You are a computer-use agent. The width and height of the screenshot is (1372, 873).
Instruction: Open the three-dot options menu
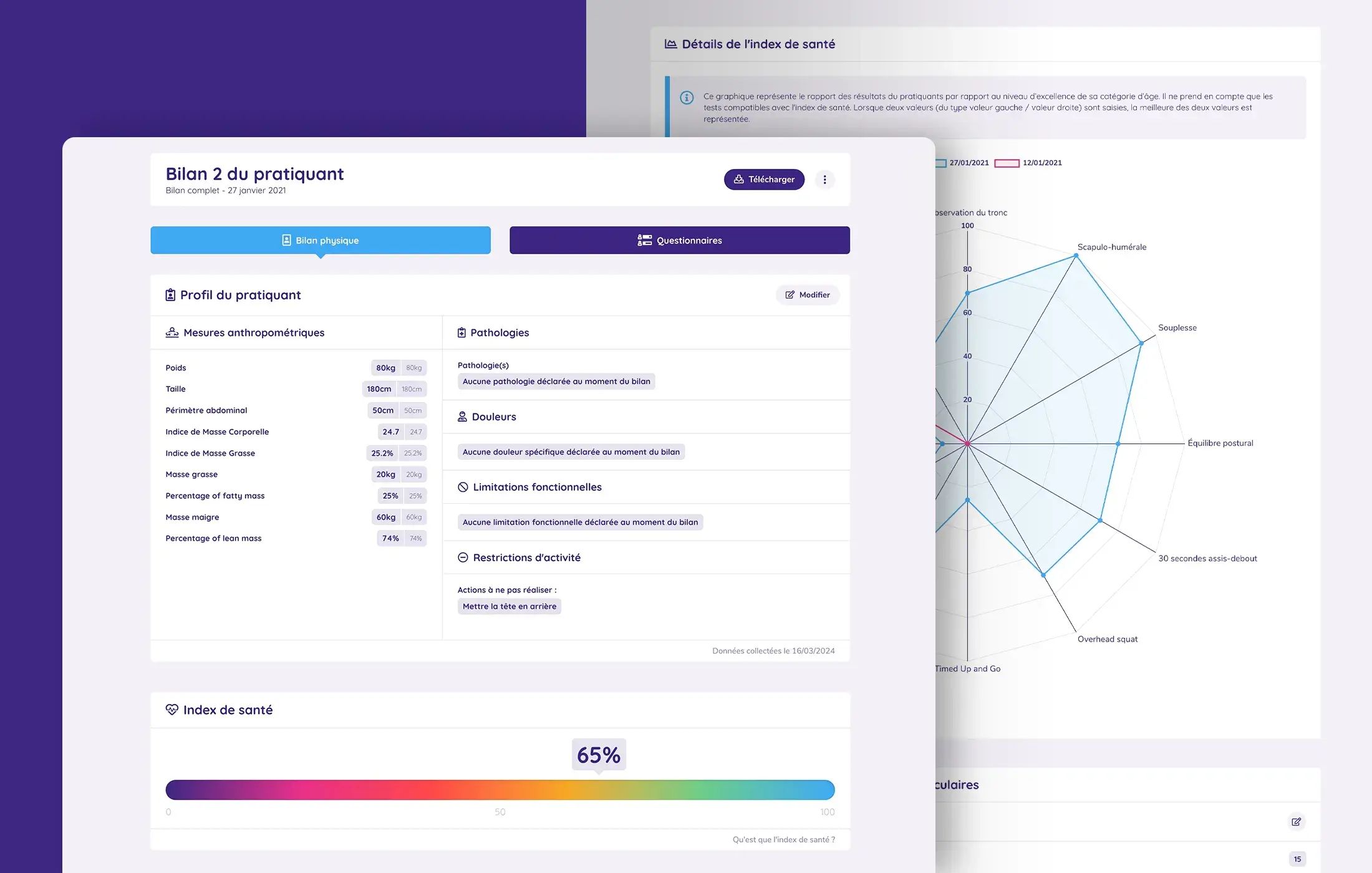(824, 180)
